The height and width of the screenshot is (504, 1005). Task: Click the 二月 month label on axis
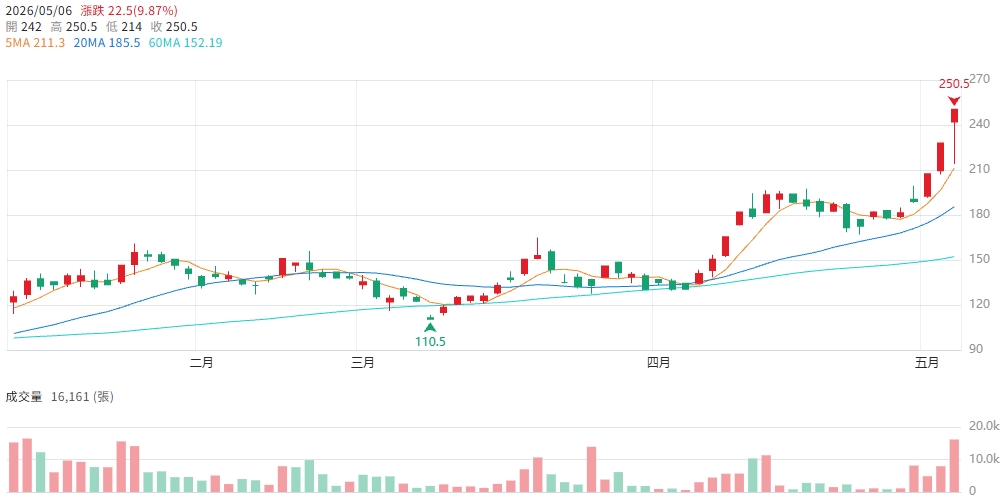point(202,364)
